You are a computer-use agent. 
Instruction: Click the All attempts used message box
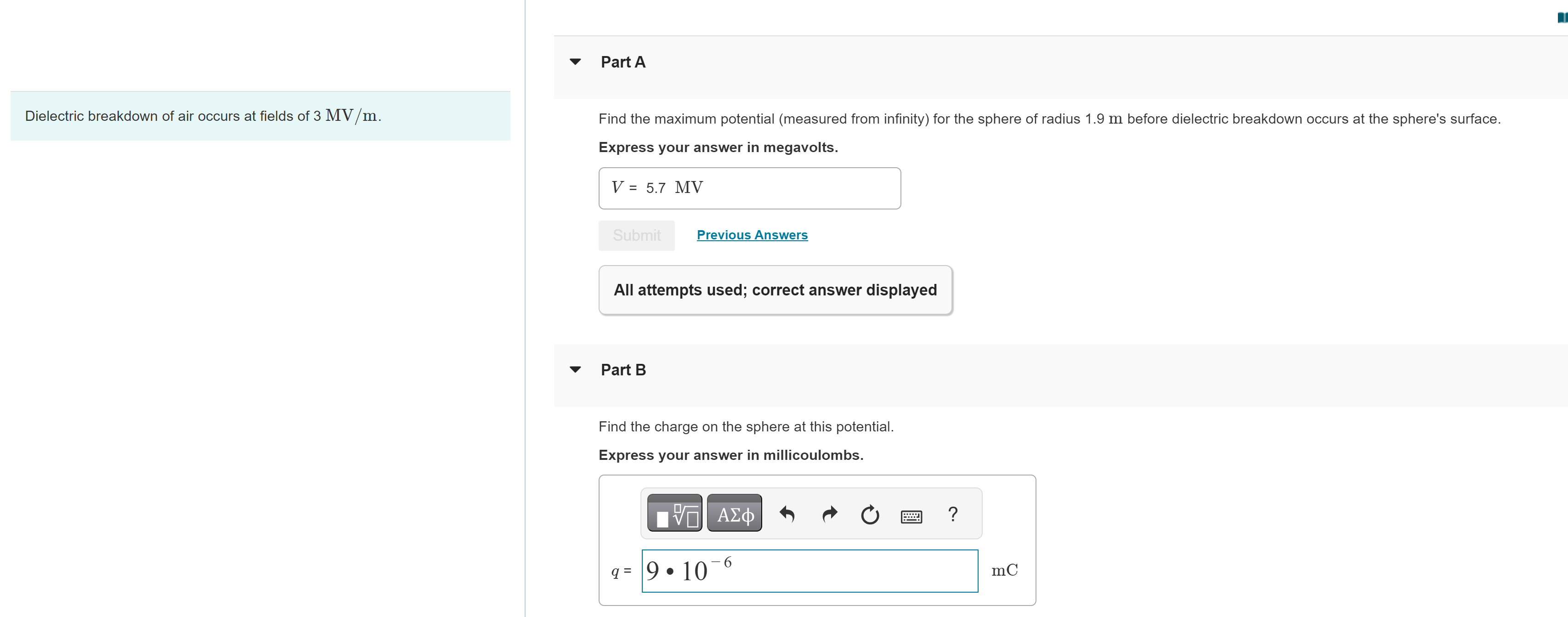pos(775,289)
